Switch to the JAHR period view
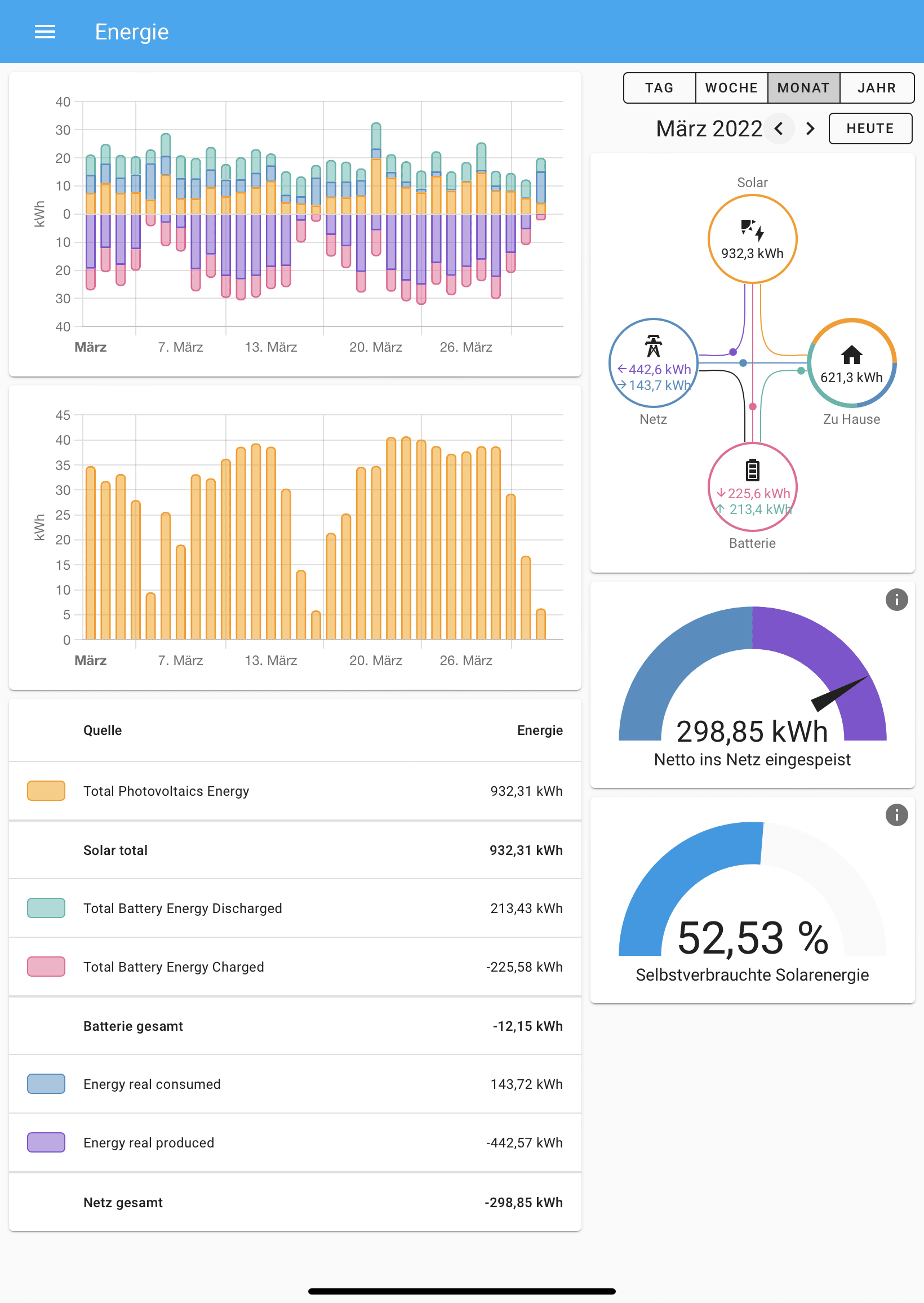 pos(876,87)
